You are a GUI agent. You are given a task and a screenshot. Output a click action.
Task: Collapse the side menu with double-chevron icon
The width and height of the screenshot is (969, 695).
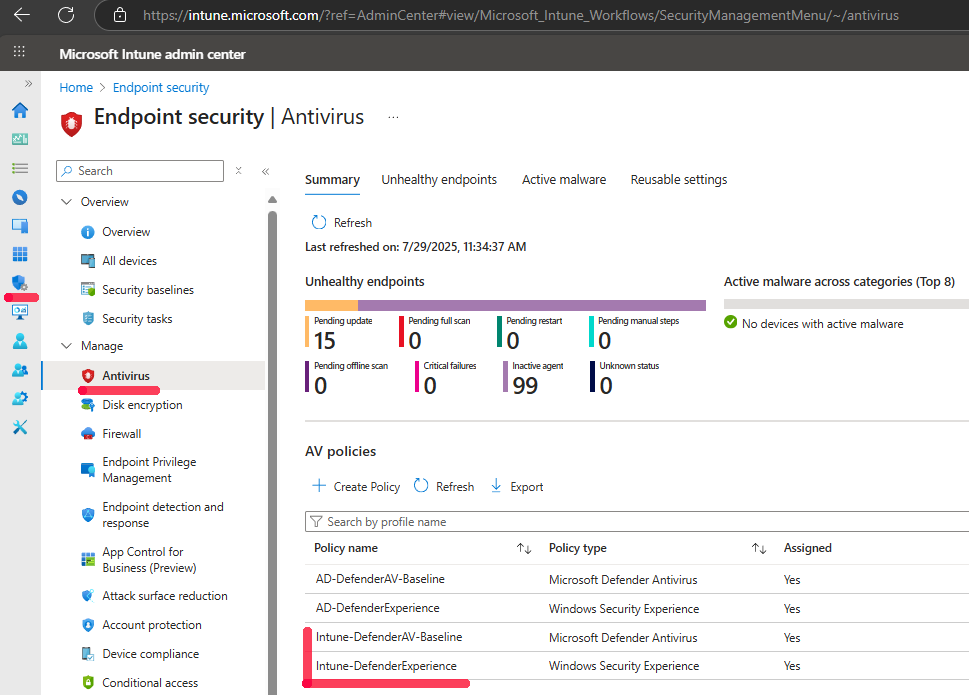coord(265,171)
